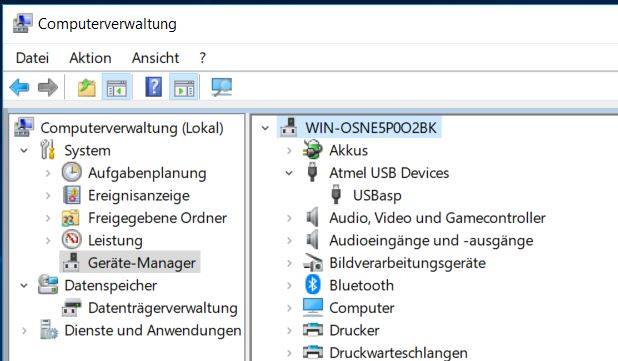Collapse the Atmel USB Devices category
The image size is (618, 361).
[x=289, y=173]
